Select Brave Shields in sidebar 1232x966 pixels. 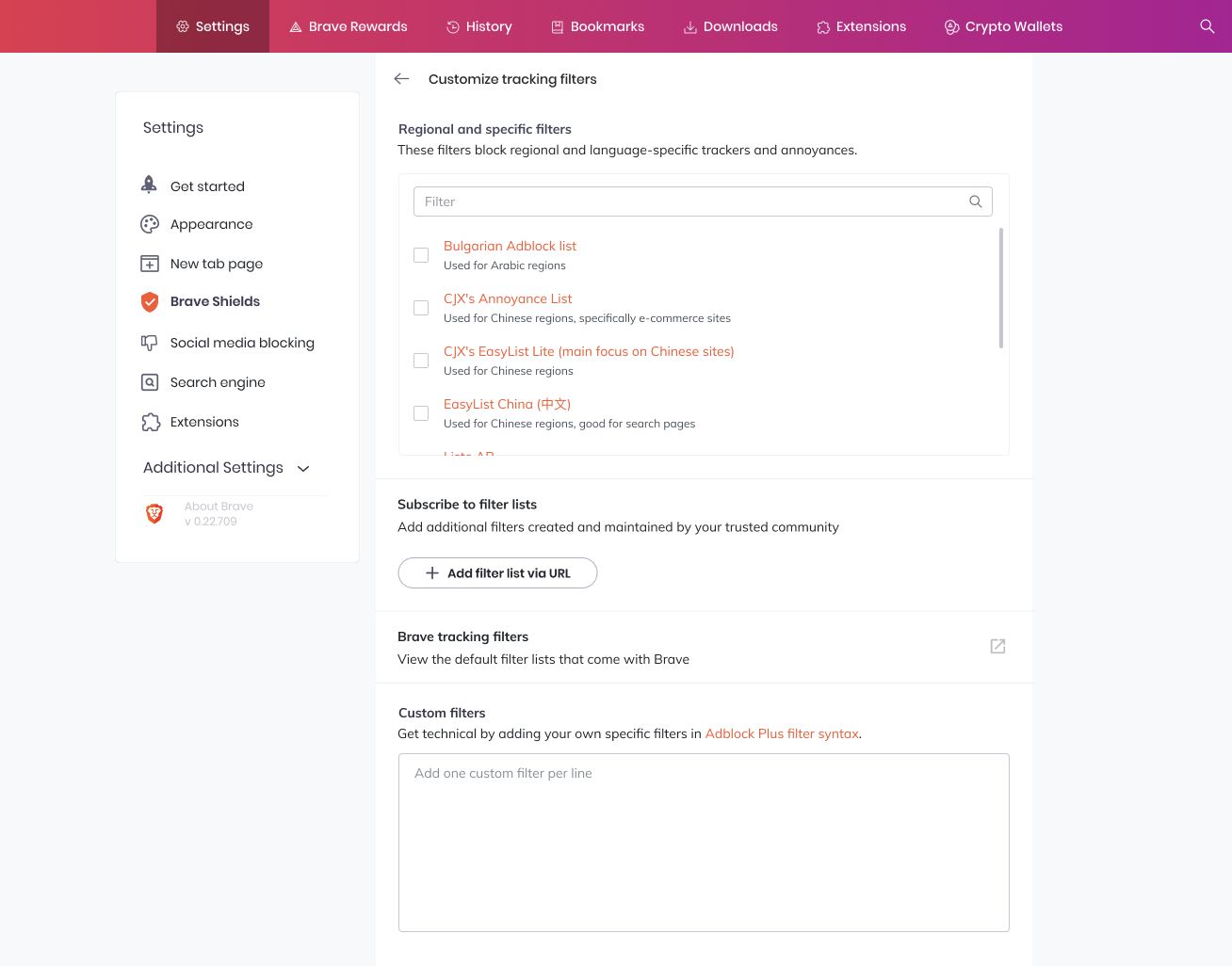[x=215, y=301]
